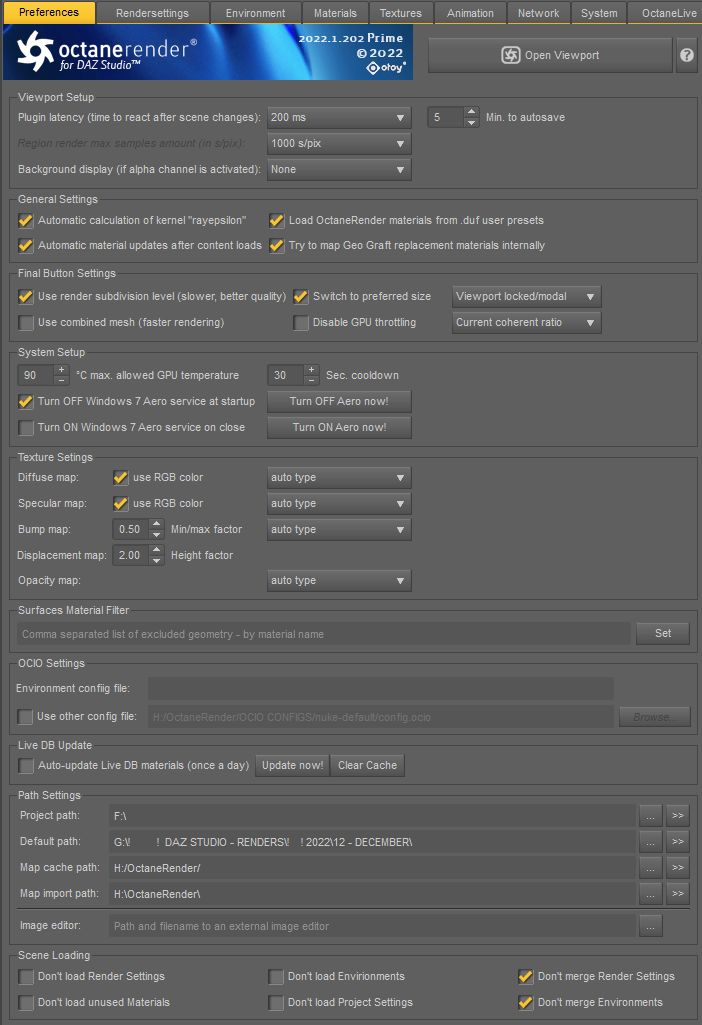Click Map import path double-arrow button

click(x=678, y=894)
